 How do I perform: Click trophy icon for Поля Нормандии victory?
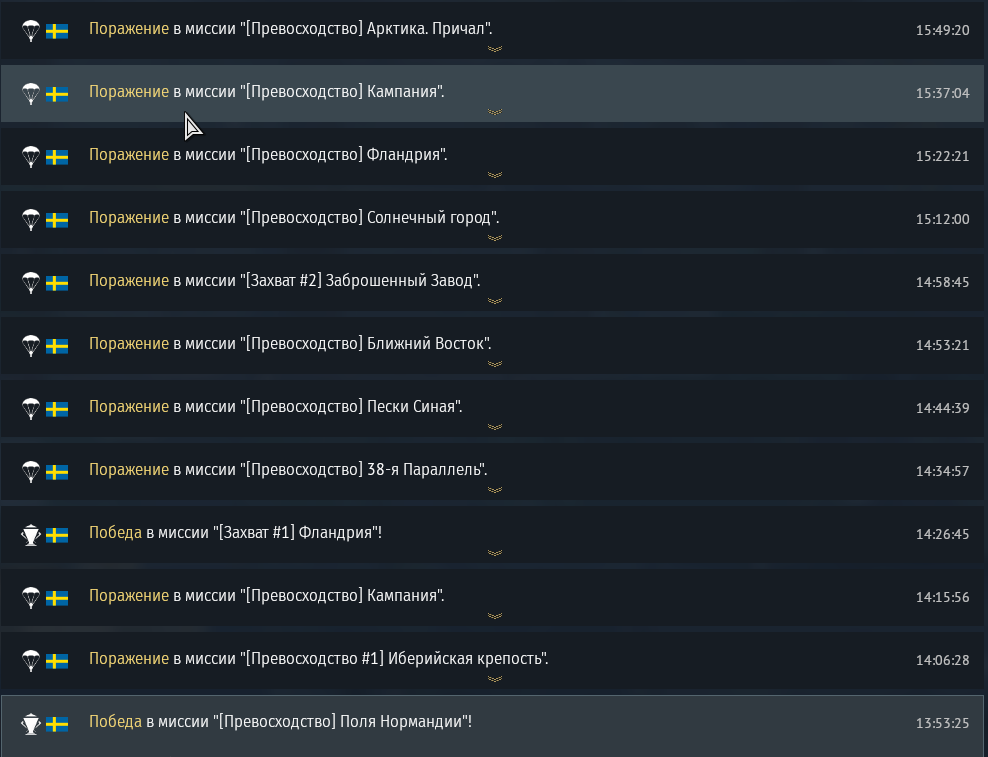coord(31,724)
